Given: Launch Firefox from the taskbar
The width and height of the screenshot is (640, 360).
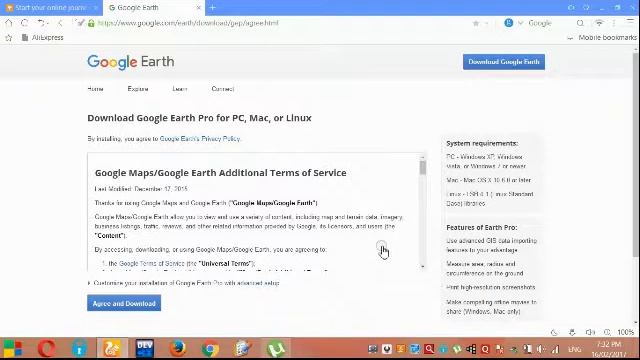Looking at the screenshot, I should tap(177, 349).
